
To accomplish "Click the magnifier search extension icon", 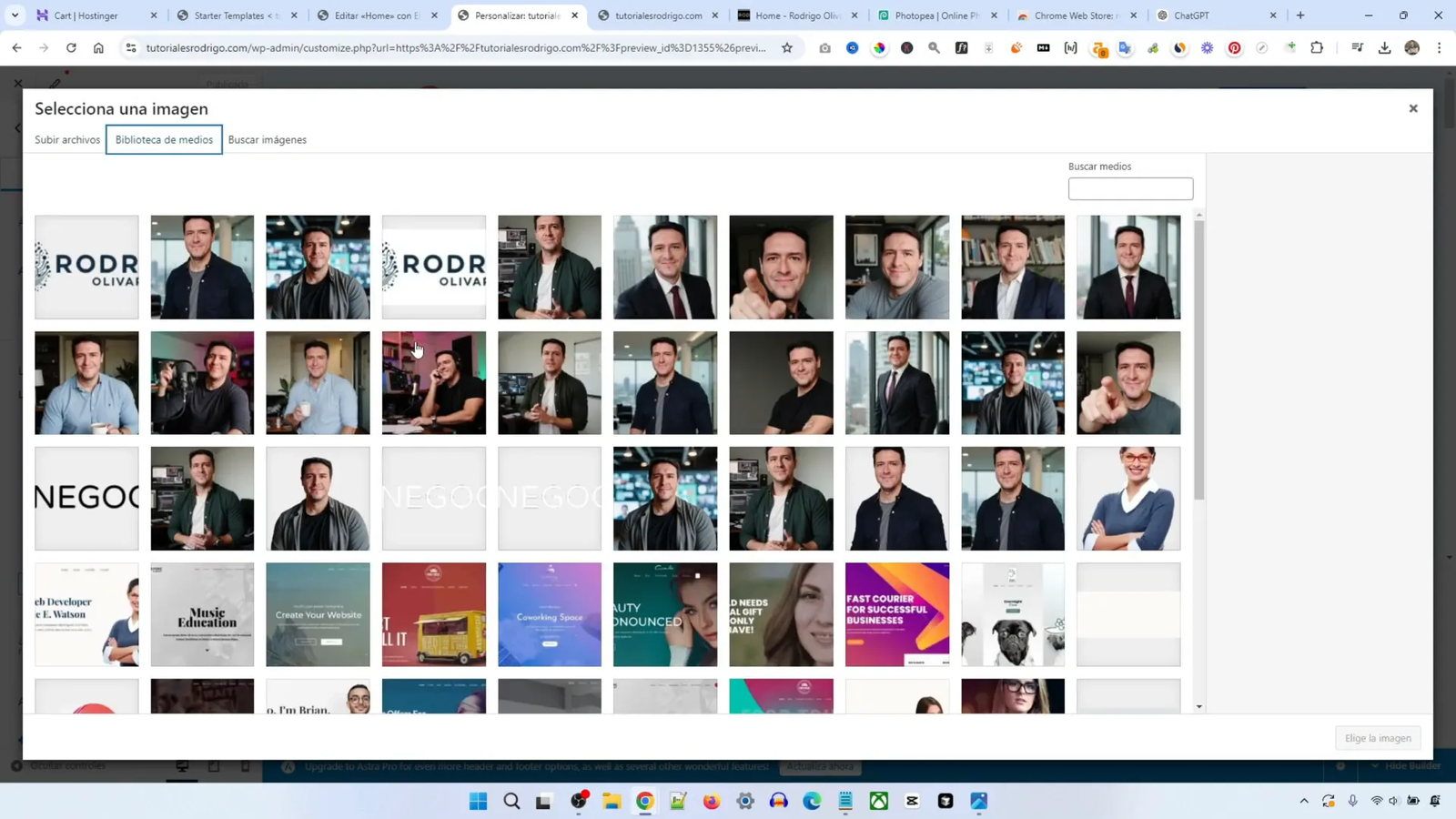I will point(934,47).
